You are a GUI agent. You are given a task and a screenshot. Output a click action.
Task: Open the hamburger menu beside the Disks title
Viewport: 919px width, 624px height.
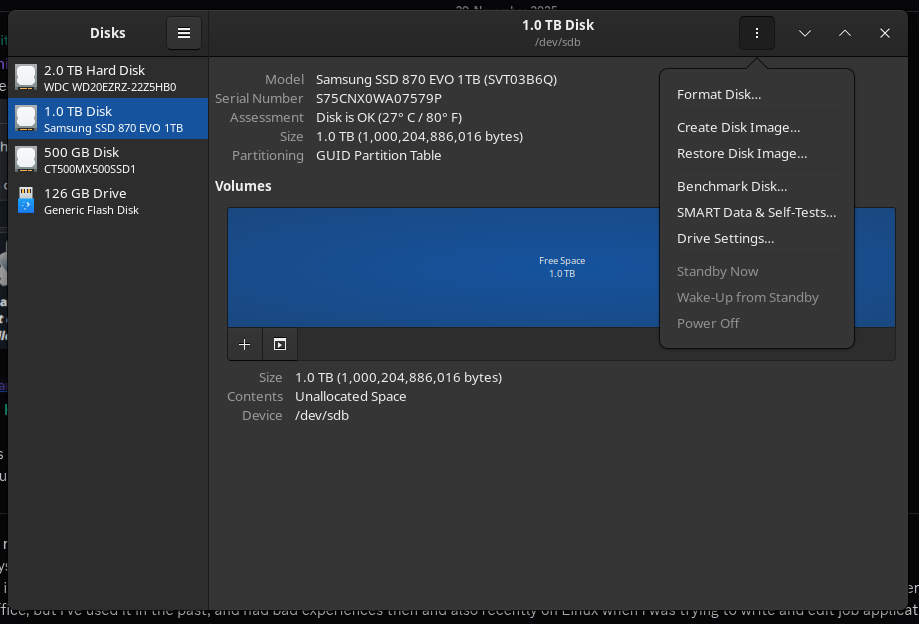[x=183, y=32]
